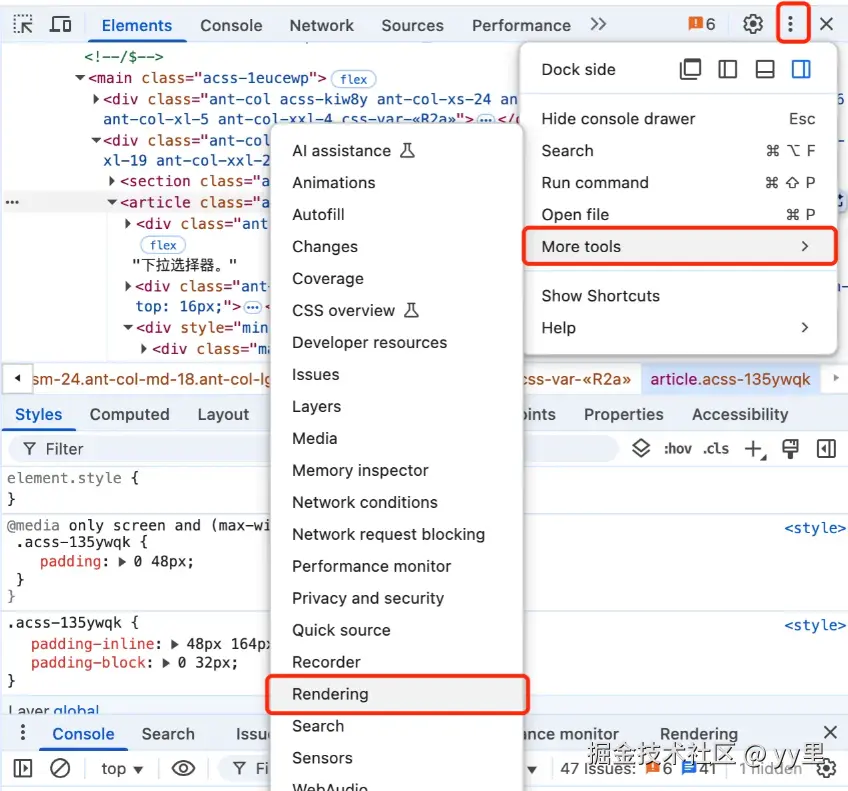The image size is (848, 791).
Task: Open Performance monitor from More tools list
Action: 397,566
